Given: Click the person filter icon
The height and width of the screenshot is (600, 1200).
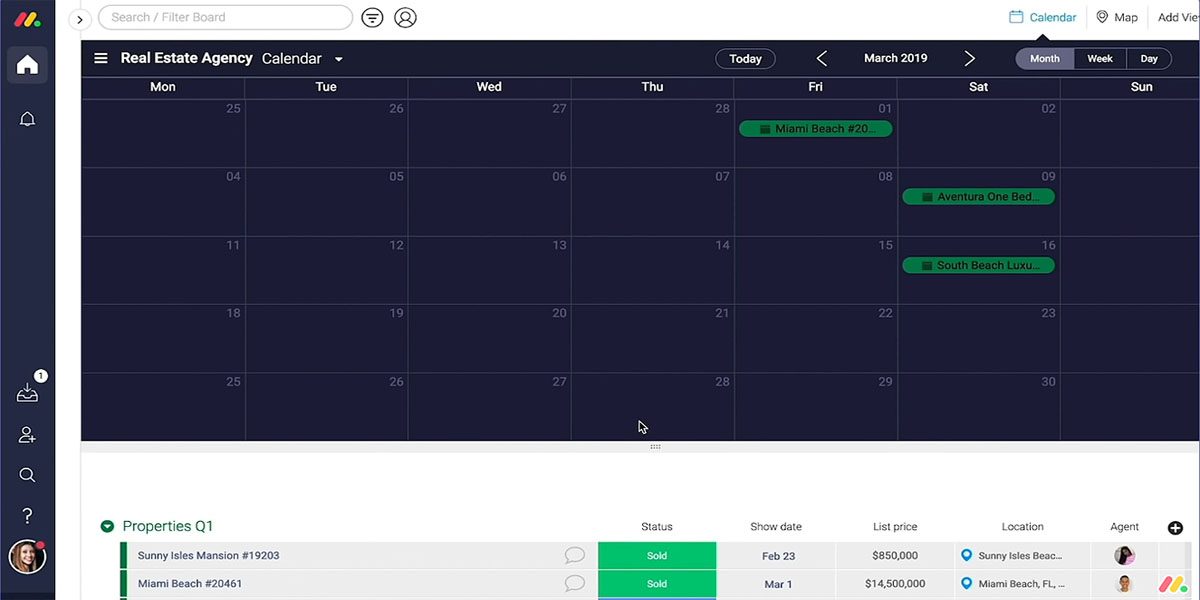Looking at the screenshot, I should (405, 18).
